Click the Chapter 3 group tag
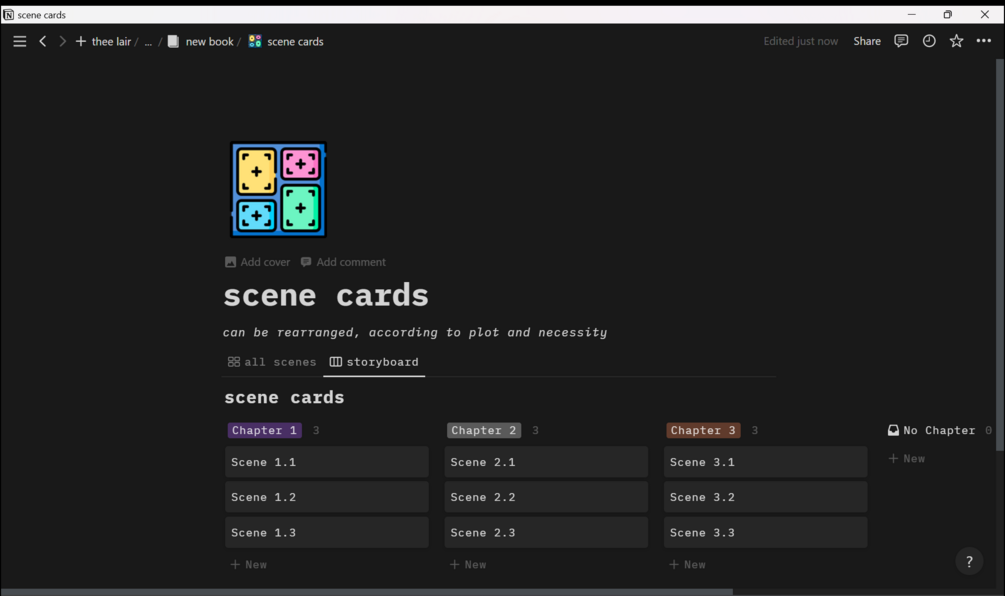 click(x=703, y=430)
